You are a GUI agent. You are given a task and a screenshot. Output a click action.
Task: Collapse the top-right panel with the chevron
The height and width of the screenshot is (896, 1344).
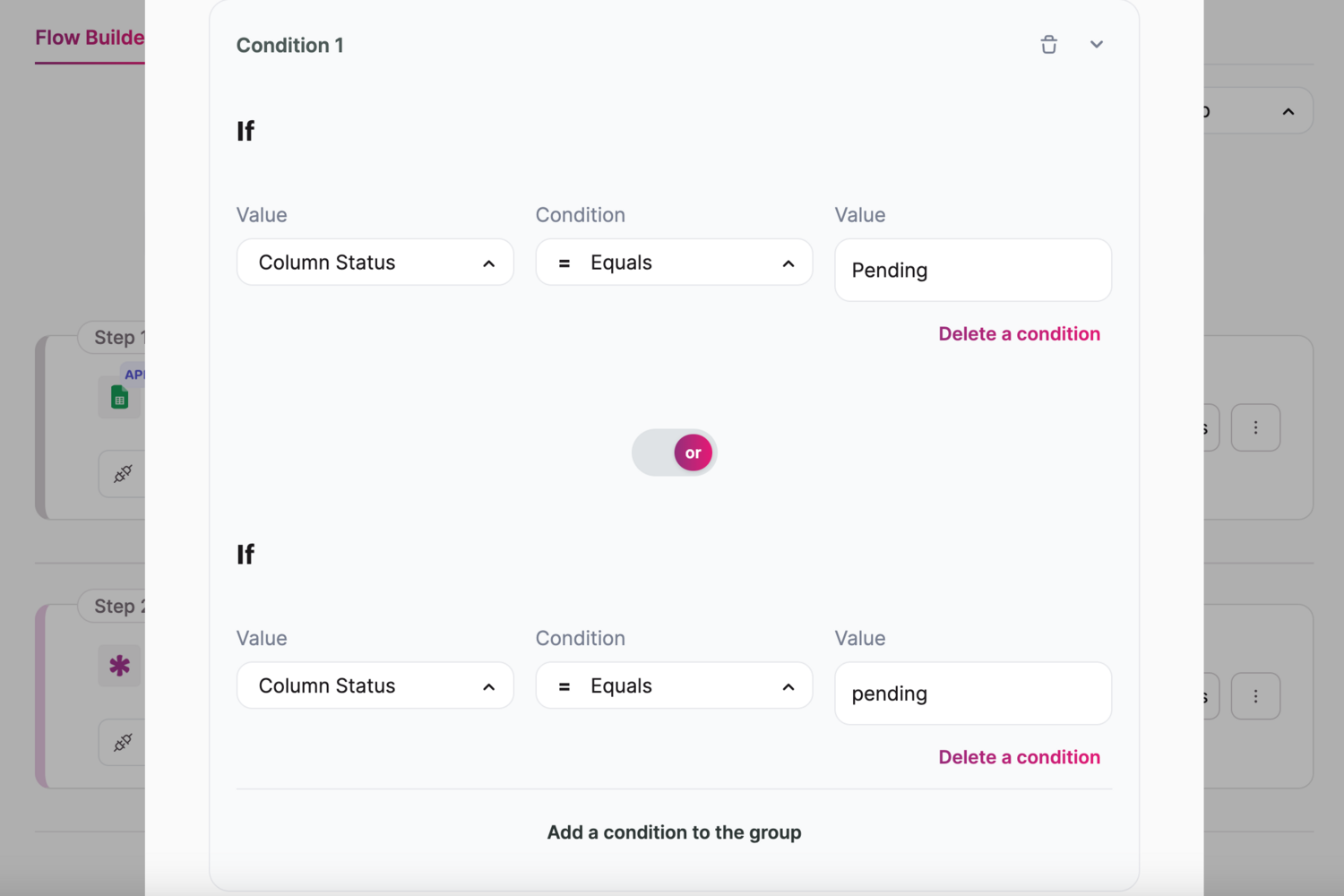click(x=1288, y=111)
